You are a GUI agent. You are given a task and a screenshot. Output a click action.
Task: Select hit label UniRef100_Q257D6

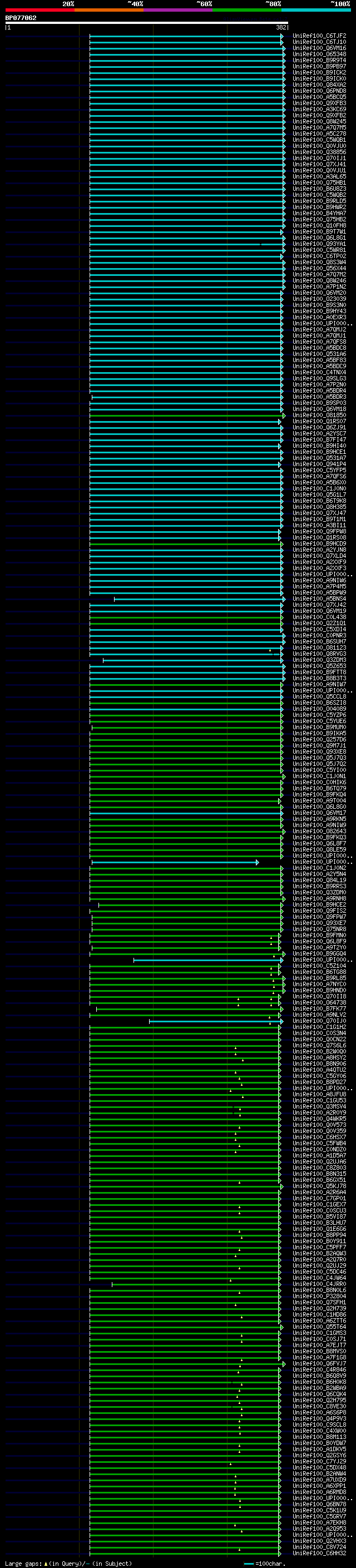coord(319,740)
